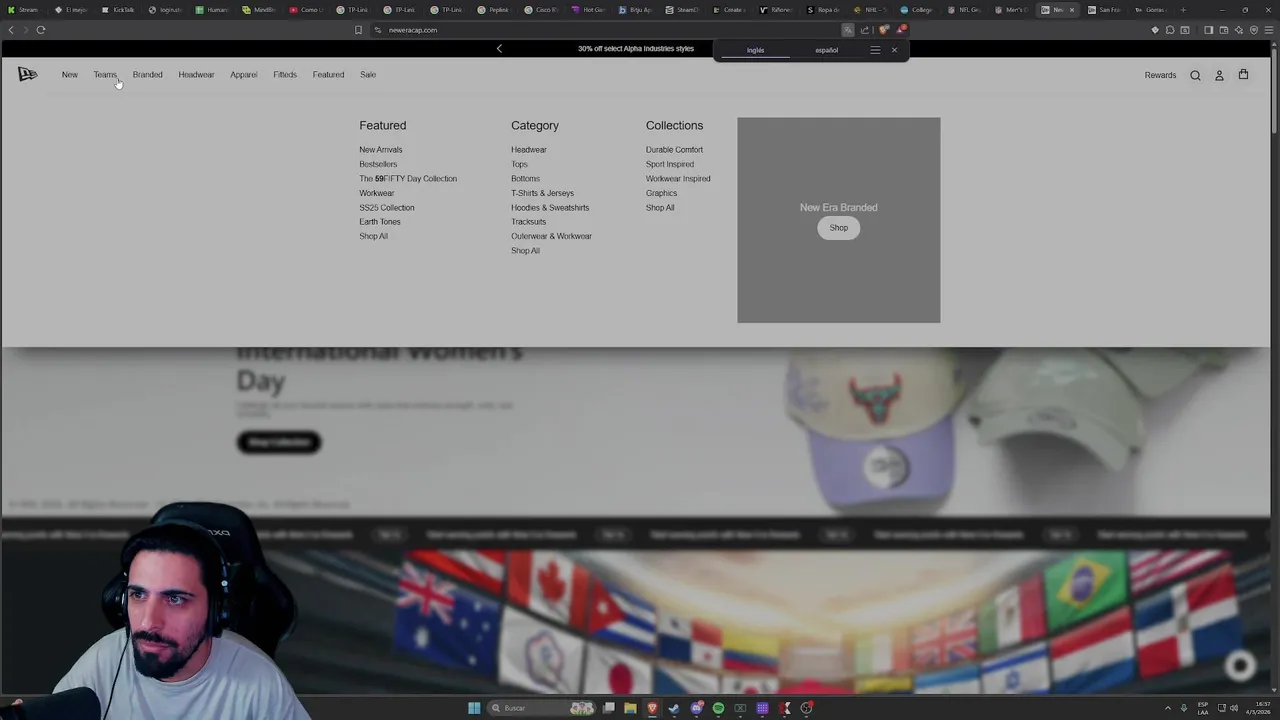Open the site search magnifier icon
This screenshot has width=1280, height=720.
[1195, 75]
